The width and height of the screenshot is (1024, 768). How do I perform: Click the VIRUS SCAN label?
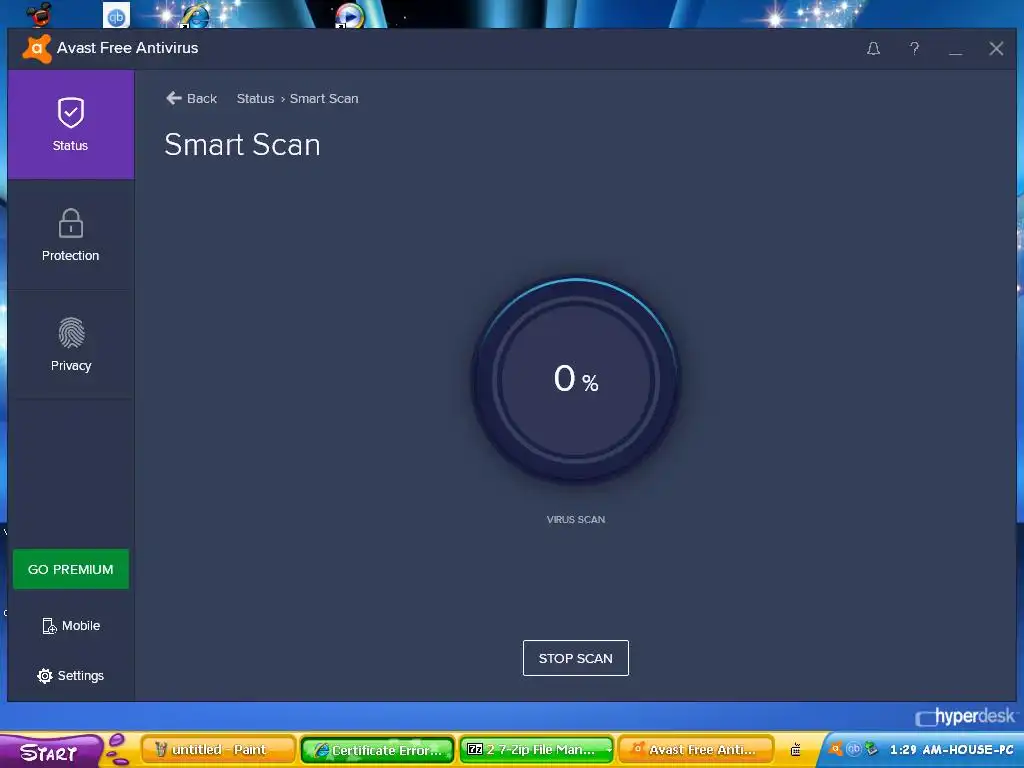pos(575,519)
